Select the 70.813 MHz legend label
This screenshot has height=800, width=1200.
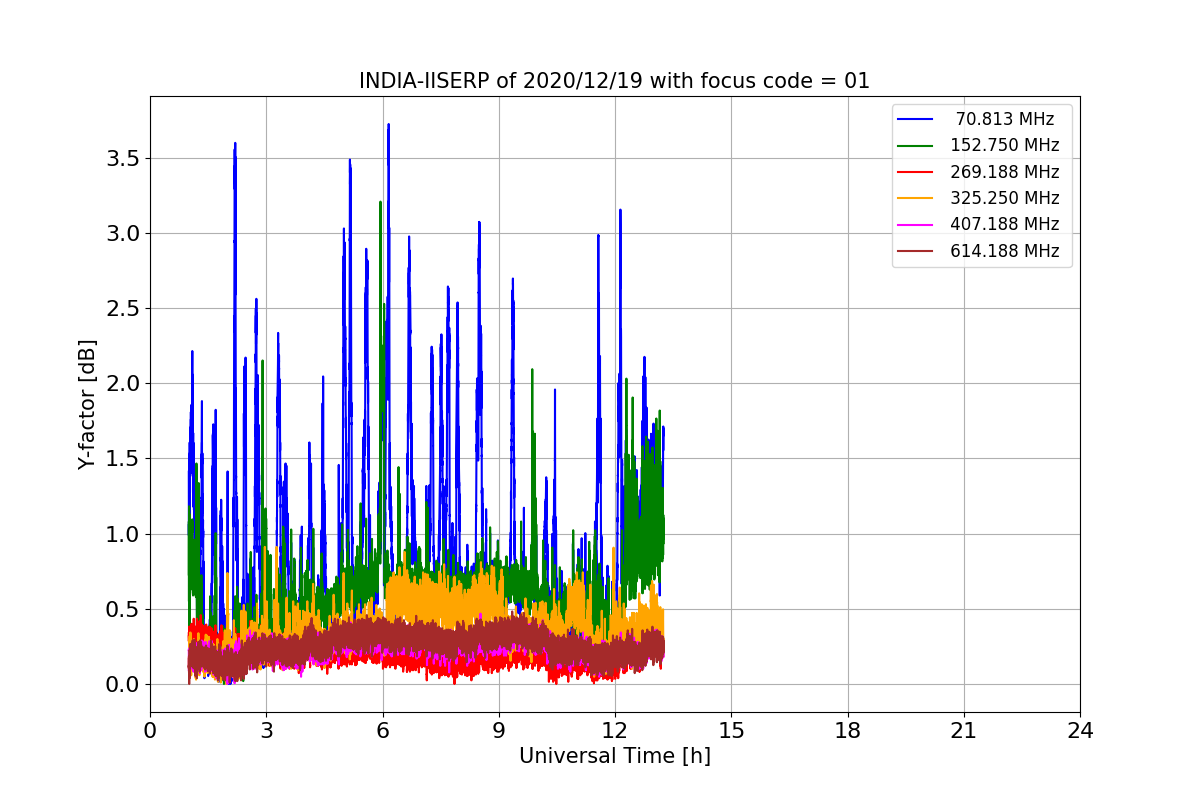[x=1004, y=119]
